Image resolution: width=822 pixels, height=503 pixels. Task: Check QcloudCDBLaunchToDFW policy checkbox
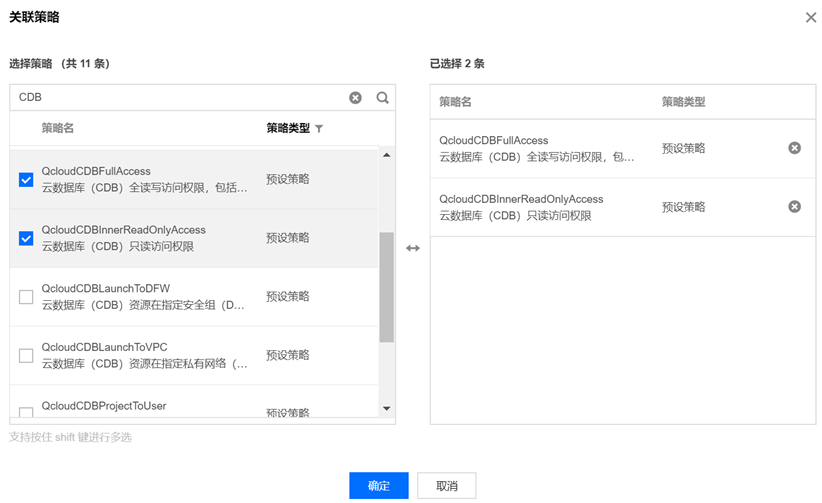pos(26,297)
